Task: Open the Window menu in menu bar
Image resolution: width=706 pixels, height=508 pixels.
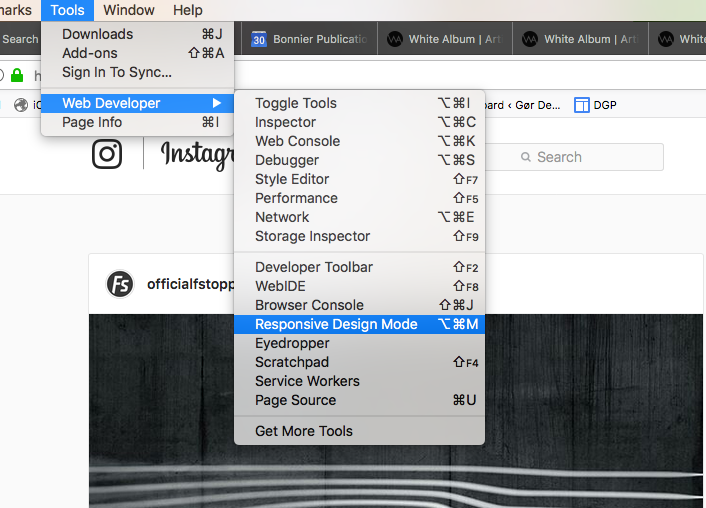Action: (129, 10)
